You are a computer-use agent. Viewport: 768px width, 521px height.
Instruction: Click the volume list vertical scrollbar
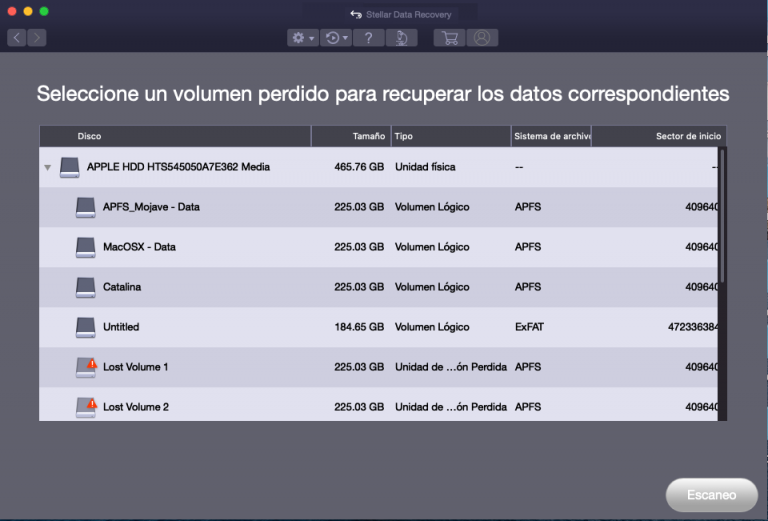722,215
